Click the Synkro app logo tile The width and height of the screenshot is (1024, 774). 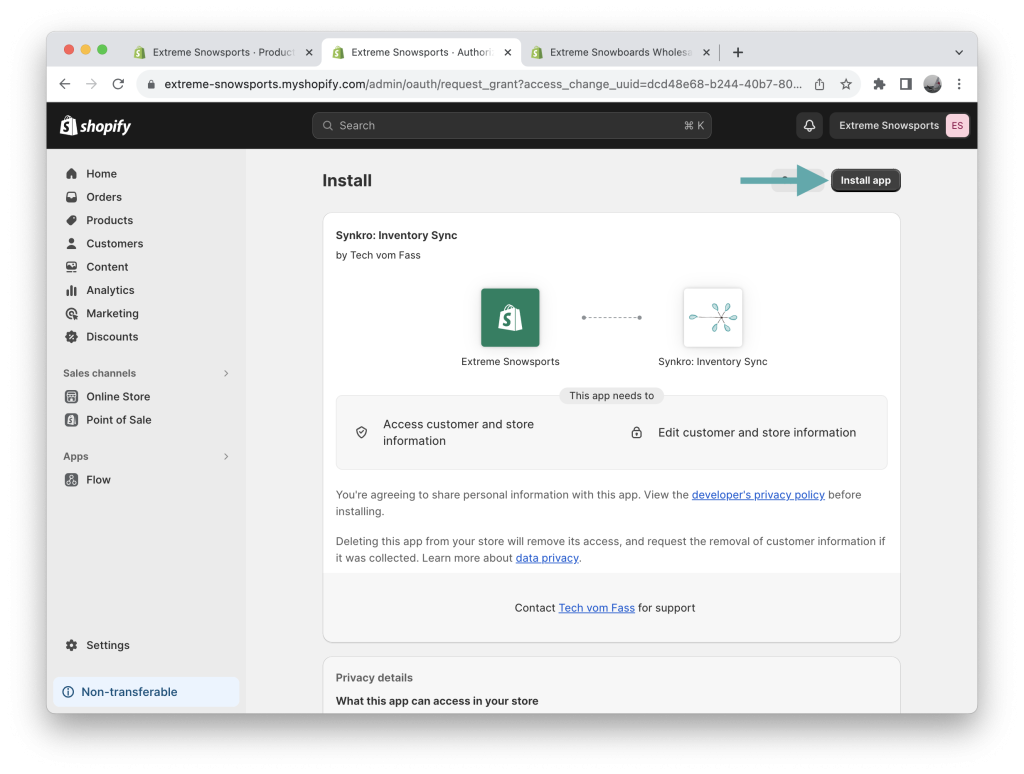click(x=712, y=317)
